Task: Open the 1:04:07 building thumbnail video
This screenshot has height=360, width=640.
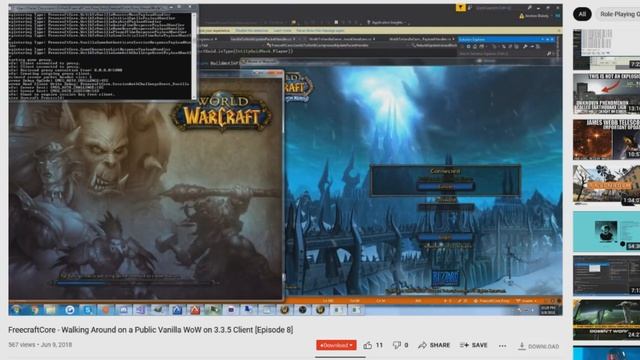Action: click(607, 185)
